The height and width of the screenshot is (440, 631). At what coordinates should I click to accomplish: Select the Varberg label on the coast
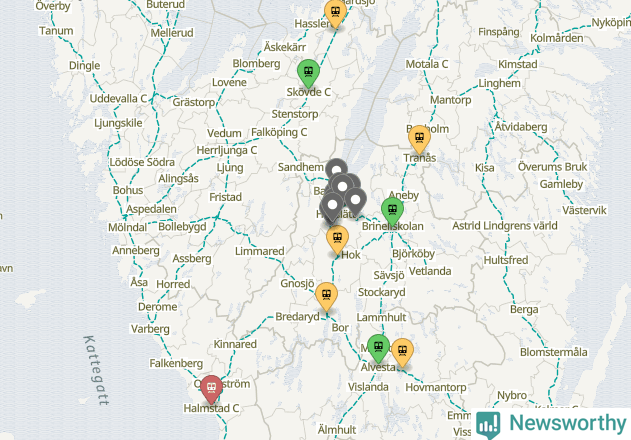pyautogui.click(x=150, y=329)
